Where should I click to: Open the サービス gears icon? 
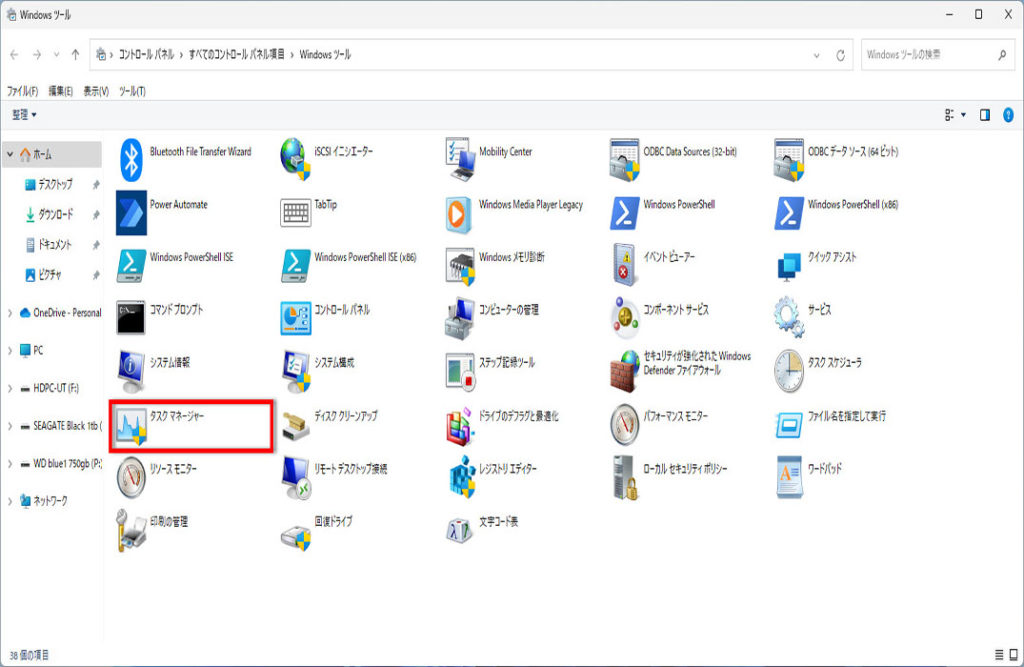click(789, 318)
